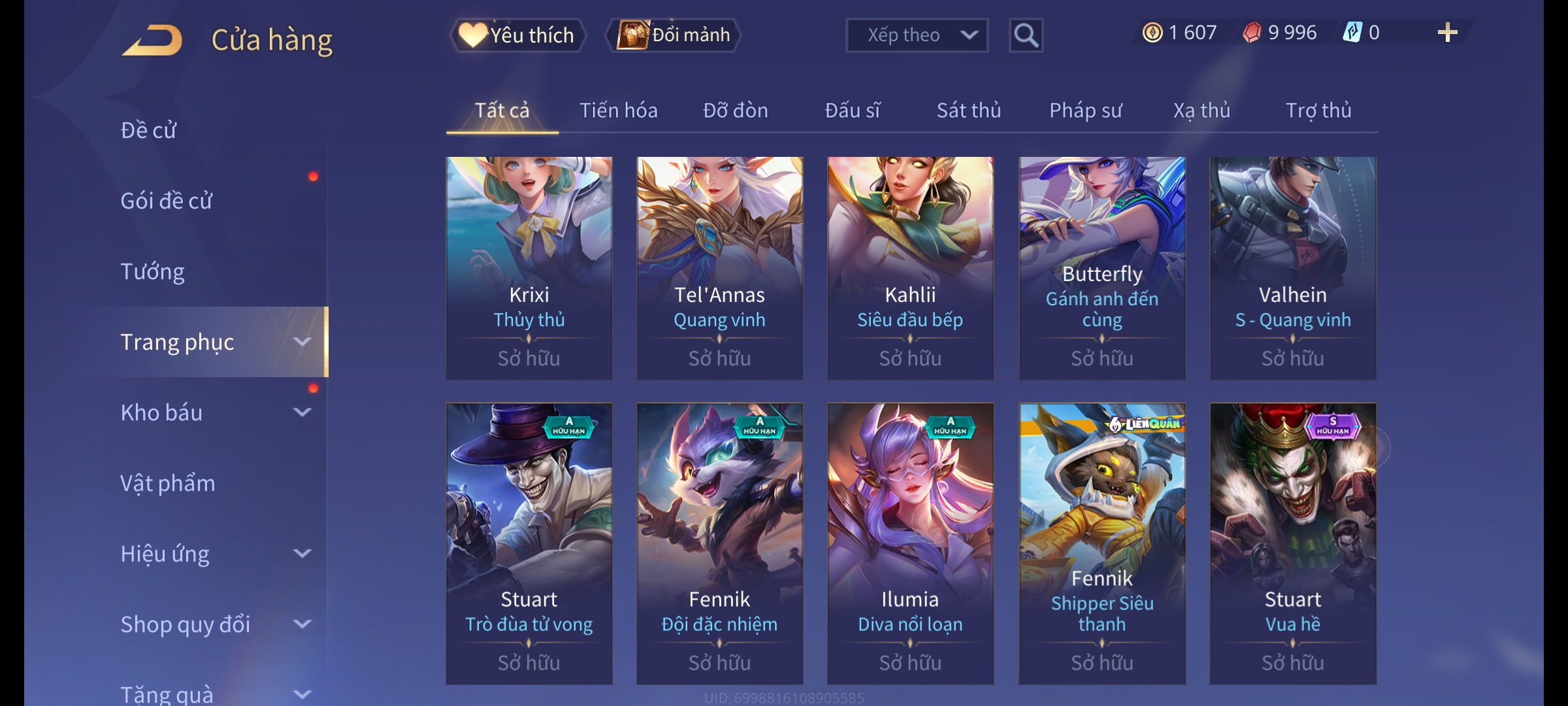The height and width of the screenshot is (706, 1568).
Task: Tap the plus icon to add currency
Action: [1447, 33]
